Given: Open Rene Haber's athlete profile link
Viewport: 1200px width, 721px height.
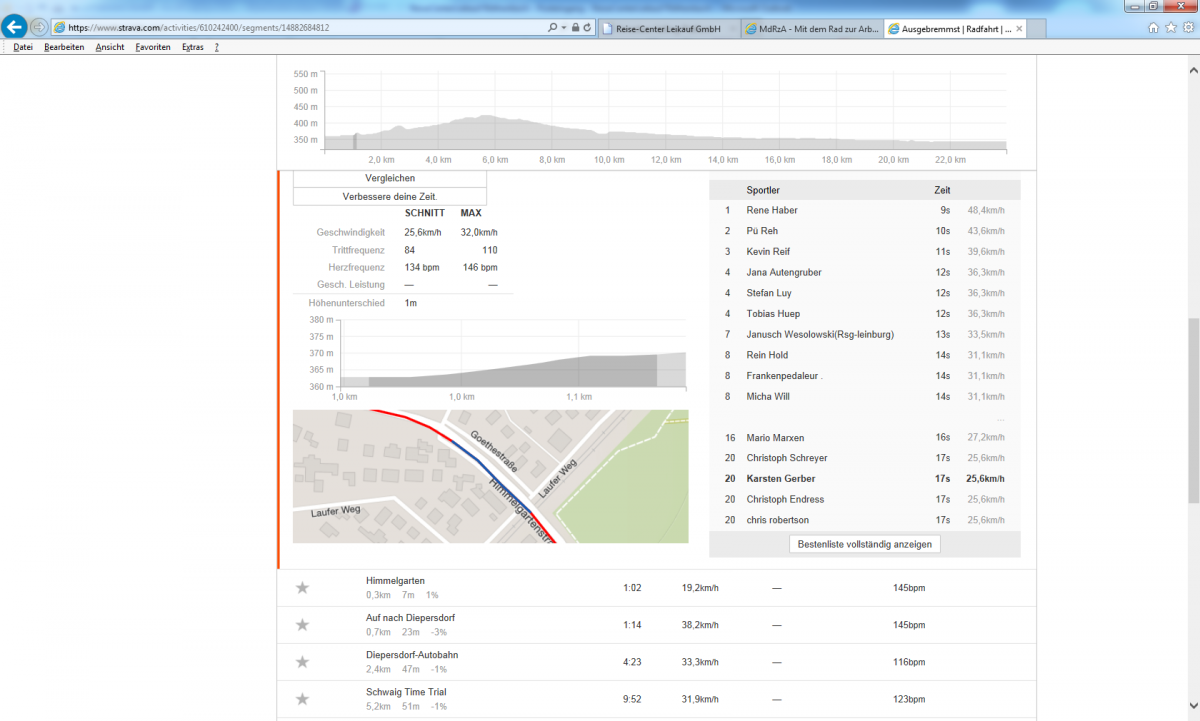Looking at the screenshot, I should 772,211.
